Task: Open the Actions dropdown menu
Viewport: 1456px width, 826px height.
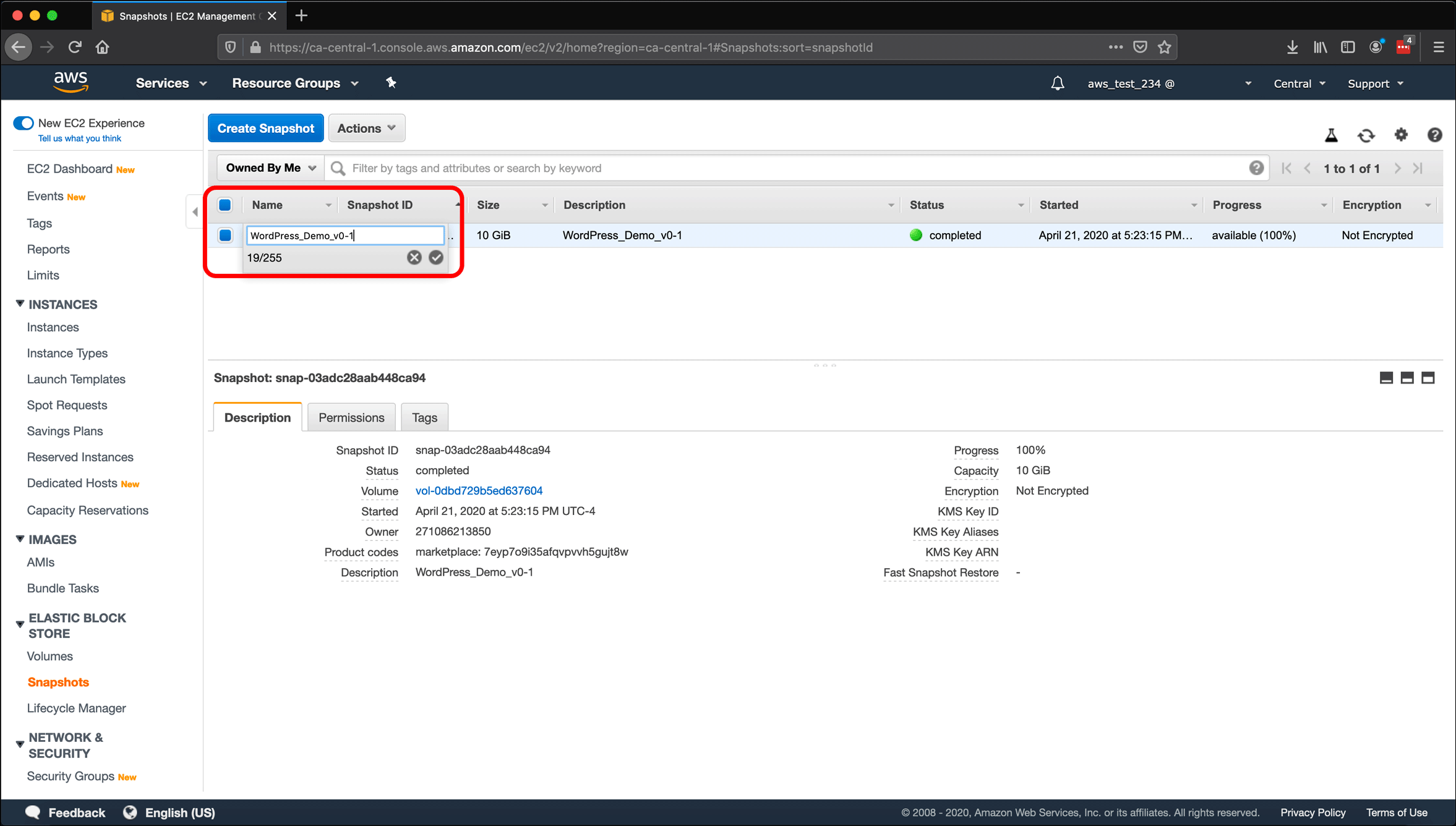Action: 365,128
